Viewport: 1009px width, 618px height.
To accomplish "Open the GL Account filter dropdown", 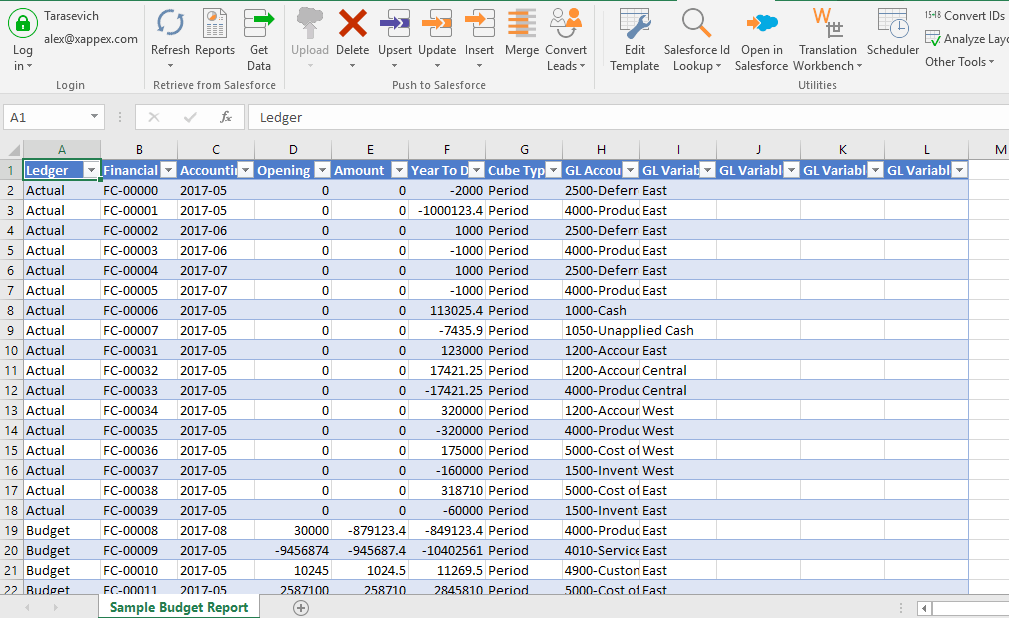I will click(631, 170).
